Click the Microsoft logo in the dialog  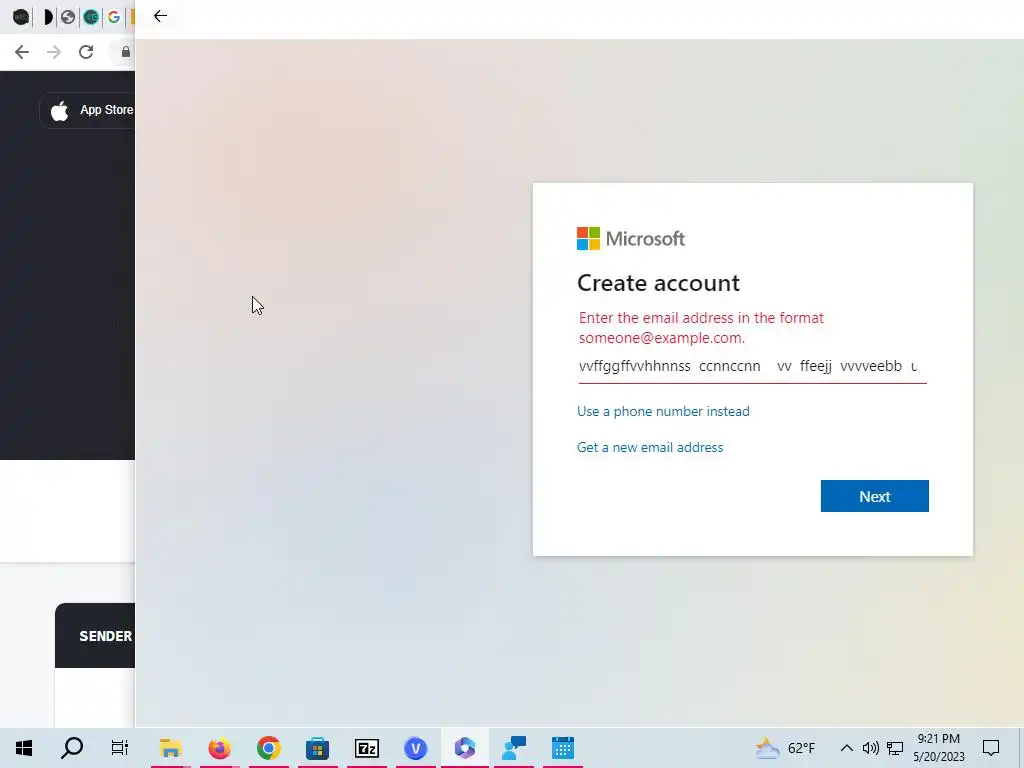tap(631, 238)
